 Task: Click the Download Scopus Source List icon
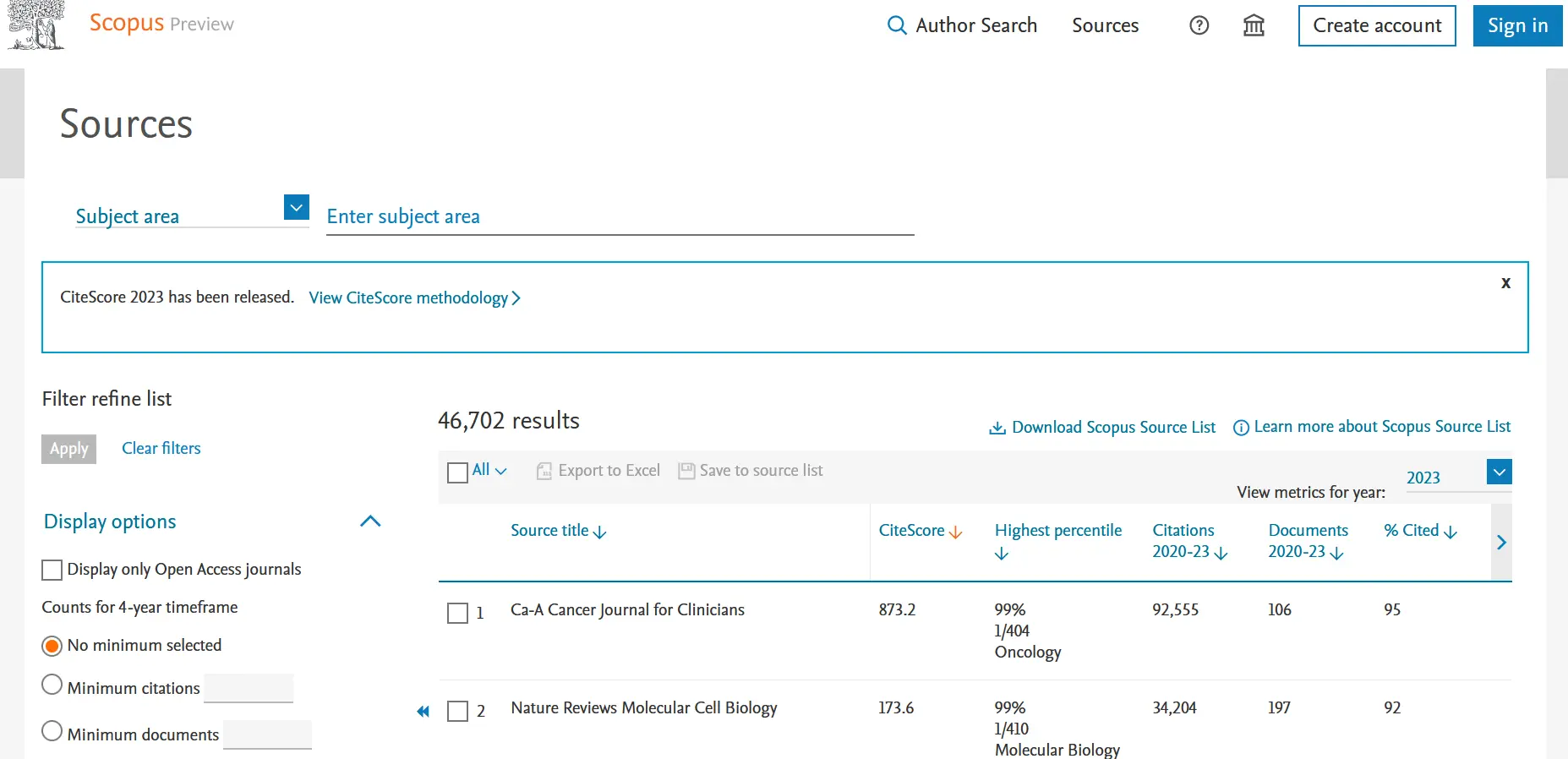pyautogui.click(x=997, y=428)
